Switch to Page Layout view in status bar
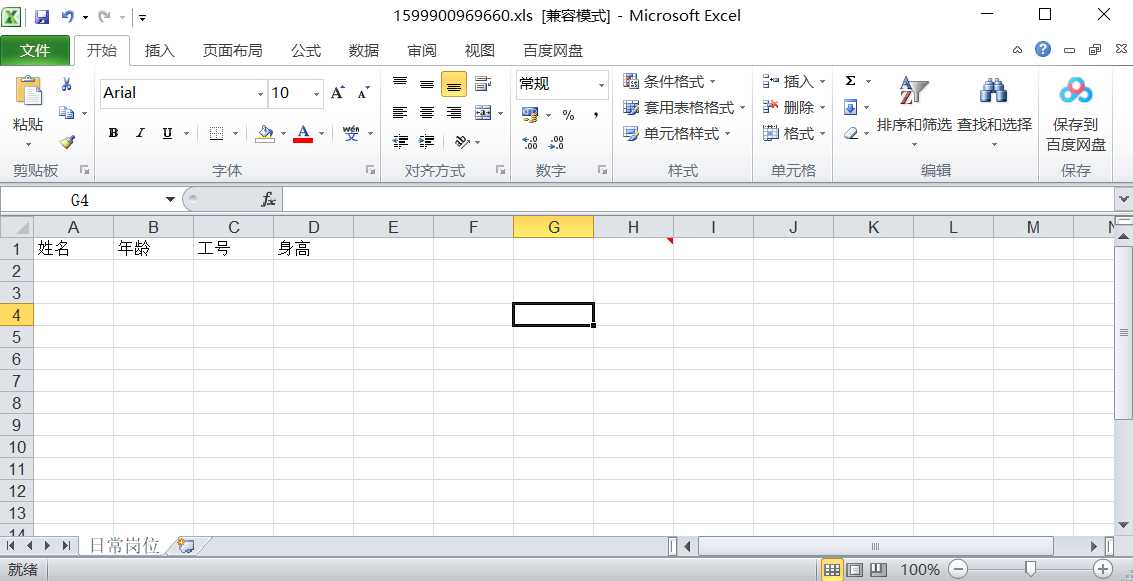 tap(854, 569)
